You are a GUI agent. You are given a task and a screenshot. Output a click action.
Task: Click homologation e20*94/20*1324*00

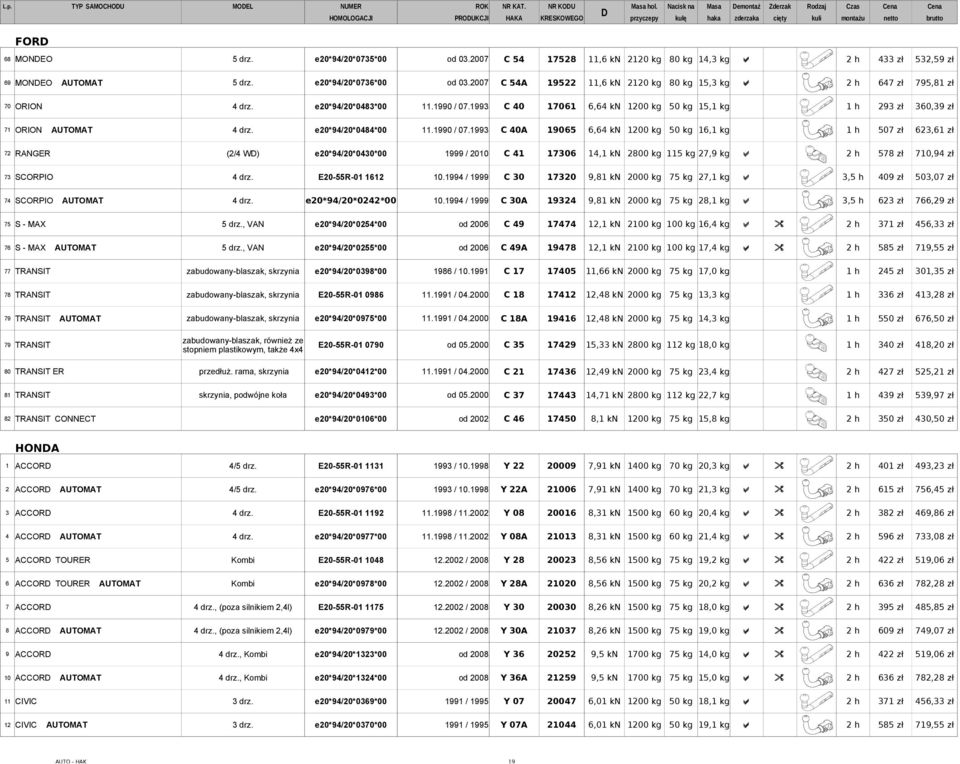(351, 678)
